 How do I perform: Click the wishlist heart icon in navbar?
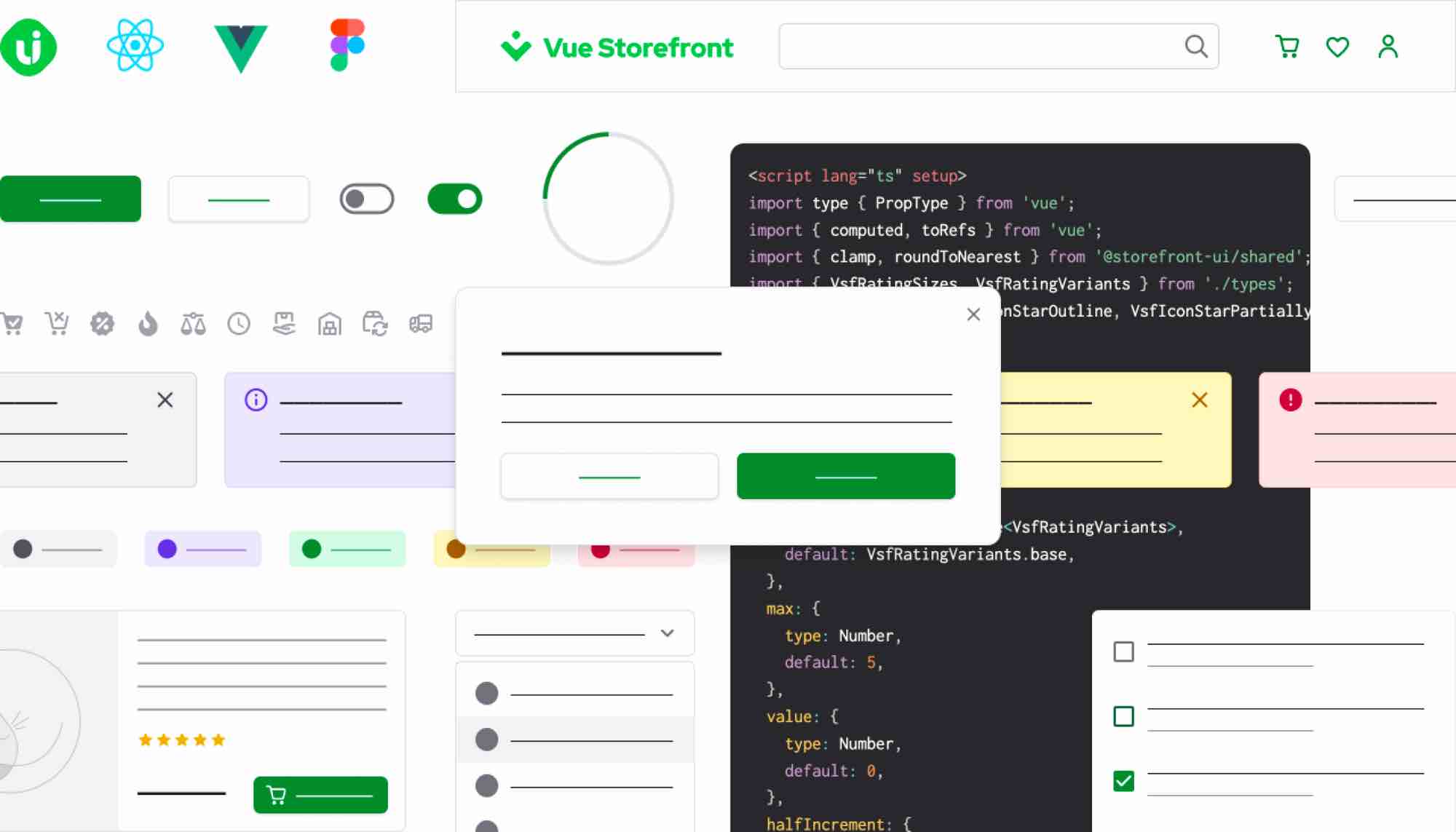tap(1337, 47)
